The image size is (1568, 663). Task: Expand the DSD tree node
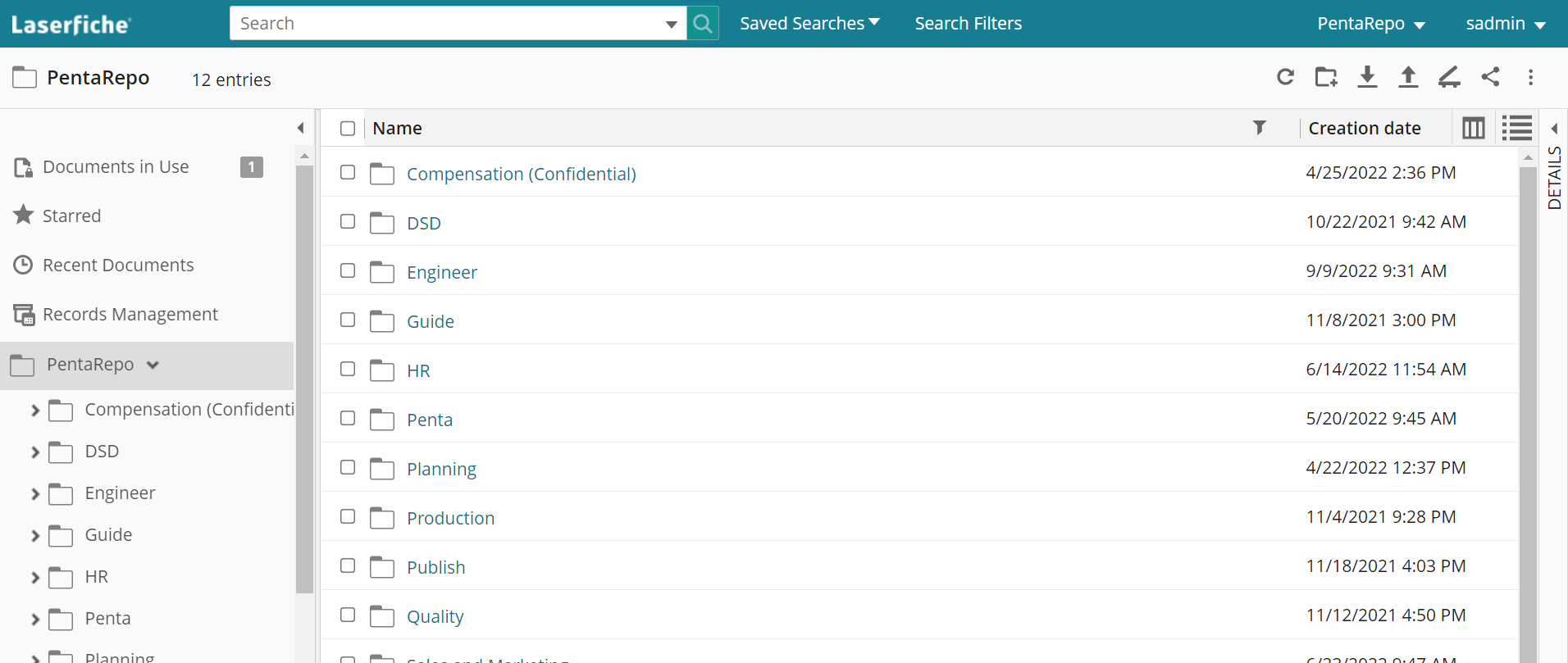pos(35,452)
